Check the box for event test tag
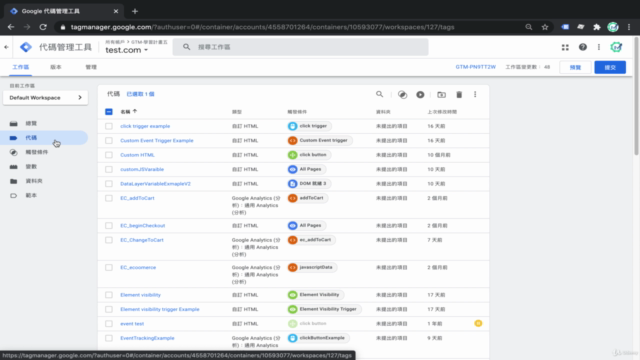Screen dimensions: 640x360 (x=109, y=324)
